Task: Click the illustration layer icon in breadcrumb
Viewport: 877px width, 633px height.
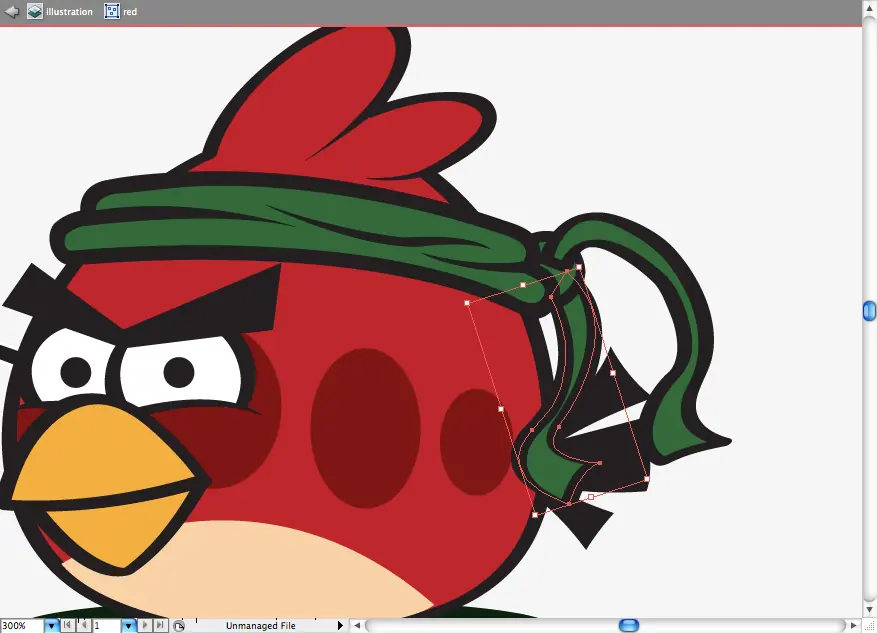Action: 35,11
